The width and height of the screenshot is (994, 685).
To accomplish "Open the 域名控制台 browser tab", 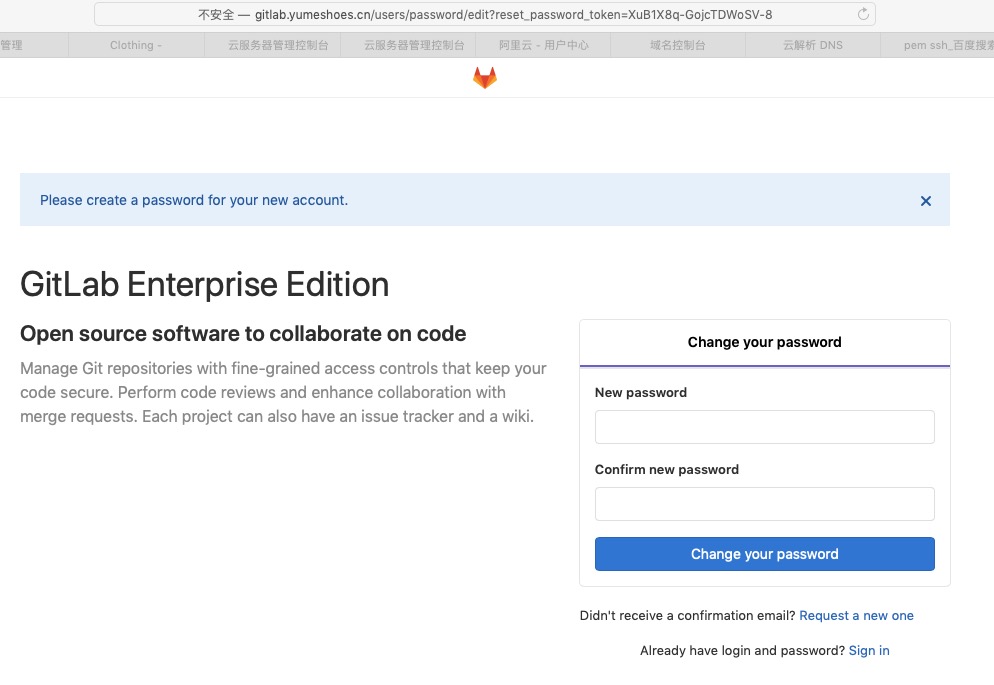I will pos(678,45).
